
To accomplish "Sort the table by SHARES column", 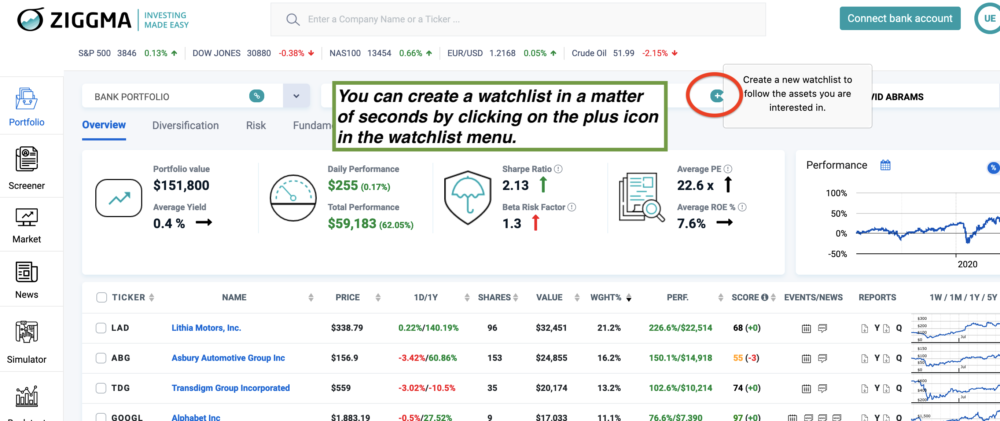I will pos(517,298).
